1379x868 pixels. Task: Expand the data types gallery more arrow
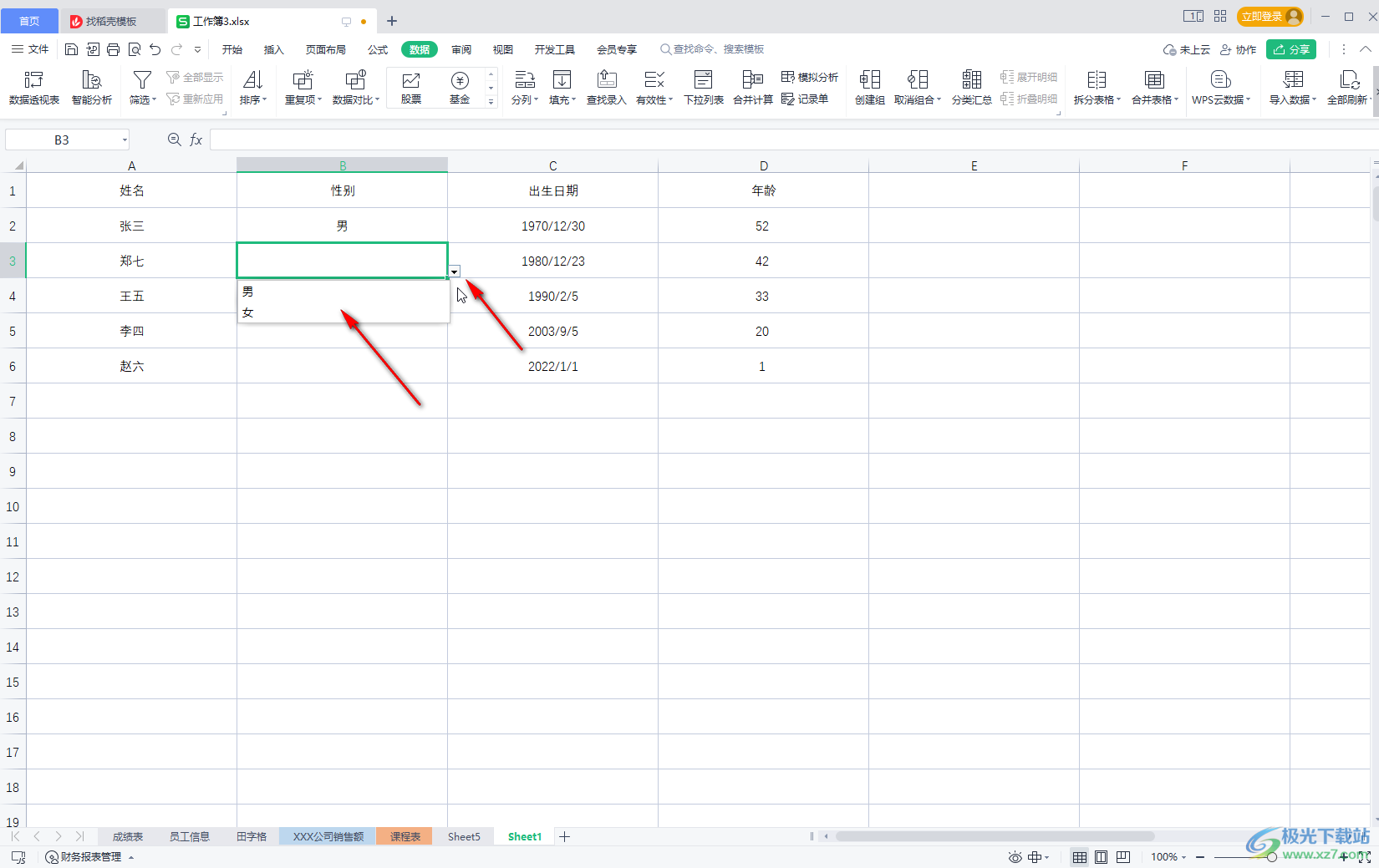coord(491,102)
